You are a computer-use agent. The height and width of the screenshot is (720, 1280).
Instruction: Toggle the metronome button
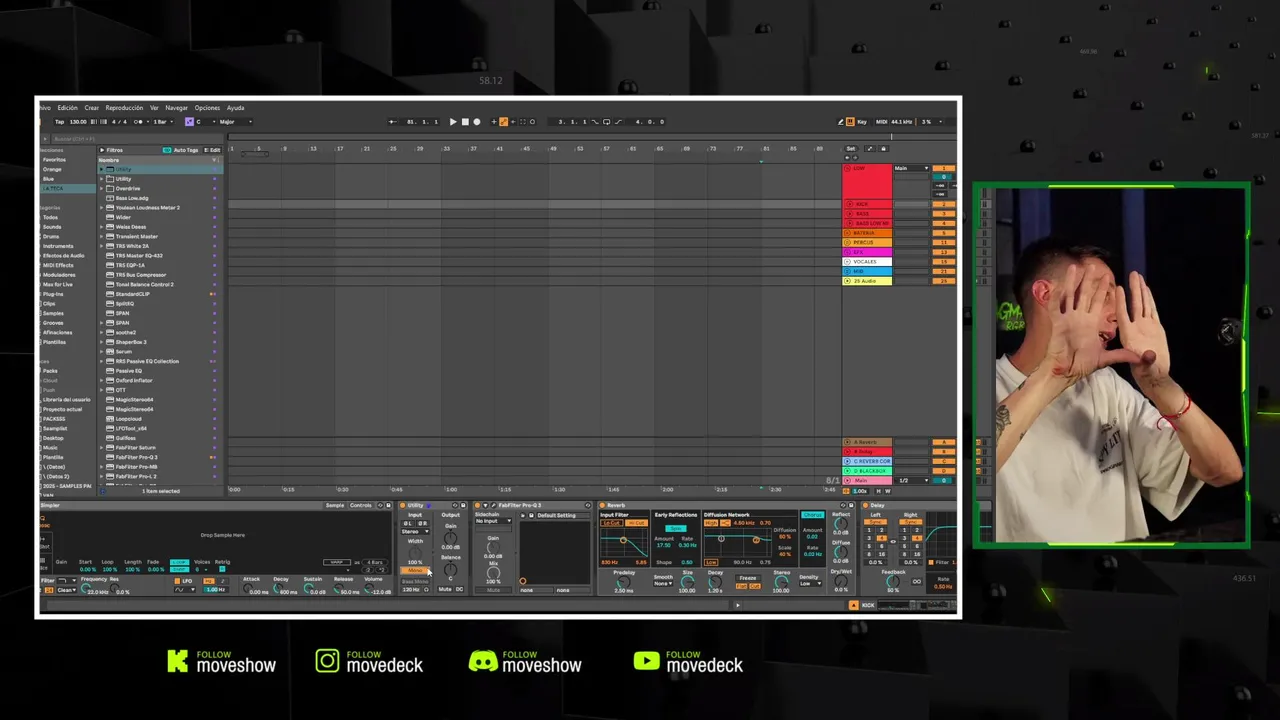point(138,122)
